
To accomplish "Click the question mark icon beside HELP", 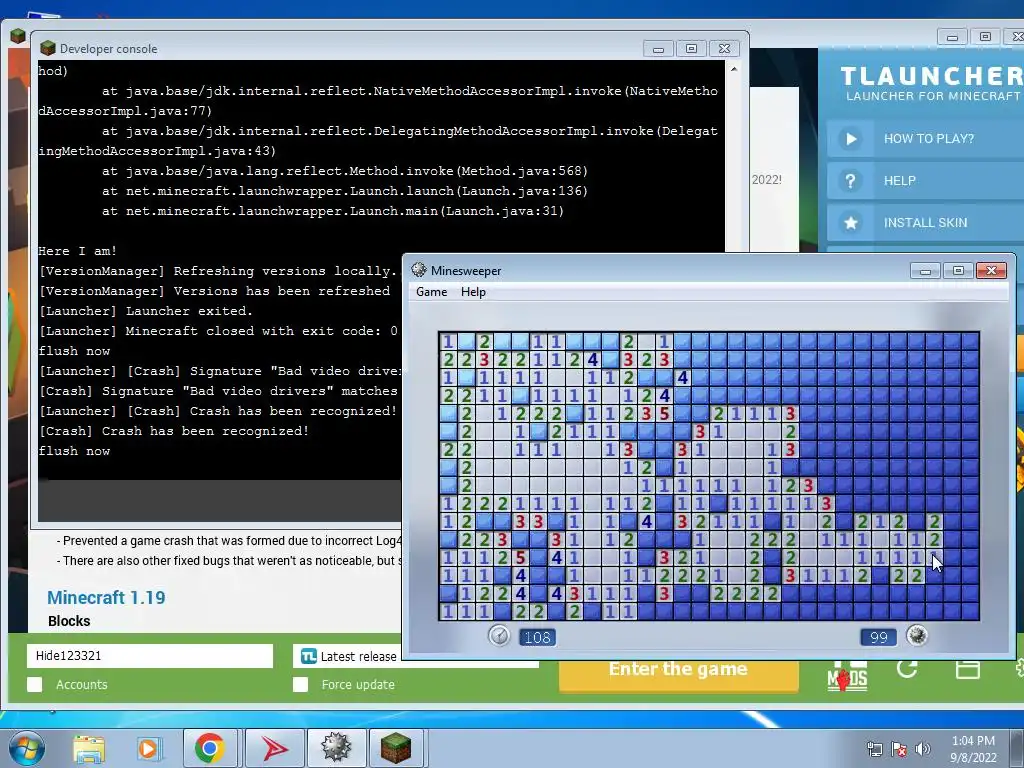I will coord(850,181).
